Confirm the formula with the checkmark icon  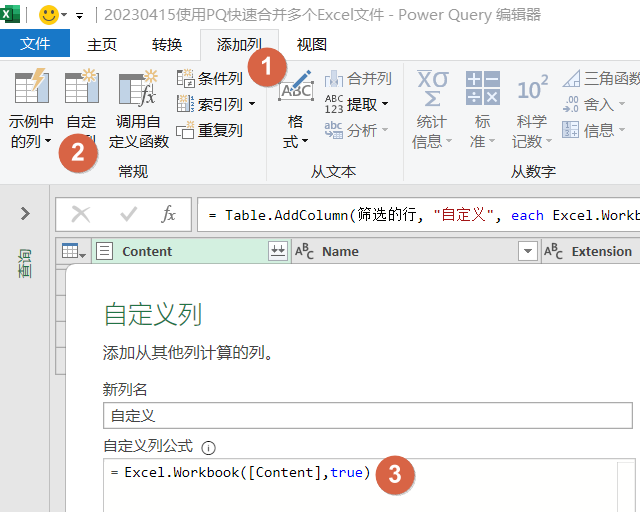click(128, 214)
